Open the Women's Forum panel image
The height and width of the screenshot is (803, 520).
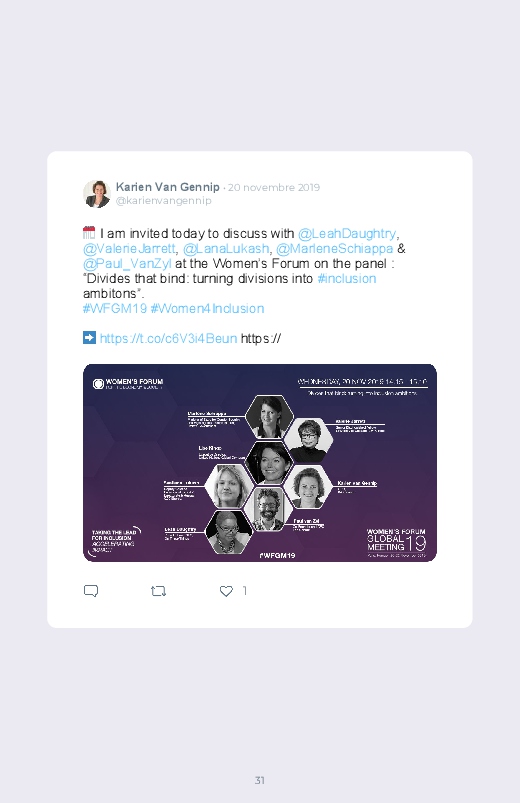(x=260, y=463)
